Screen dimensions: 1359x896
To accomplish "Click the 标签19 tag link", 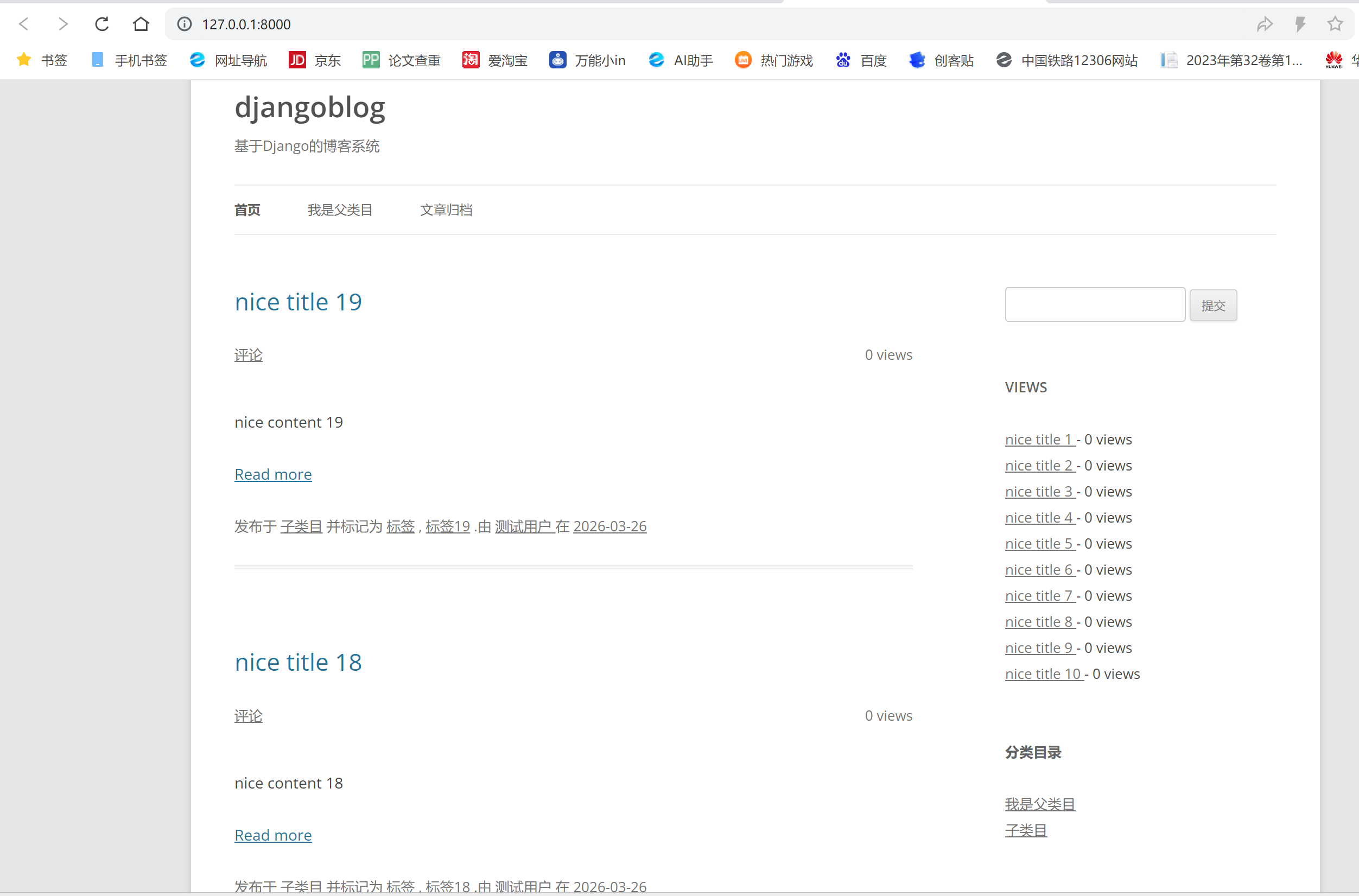I will pyautogui.click(x=447, y=526).
